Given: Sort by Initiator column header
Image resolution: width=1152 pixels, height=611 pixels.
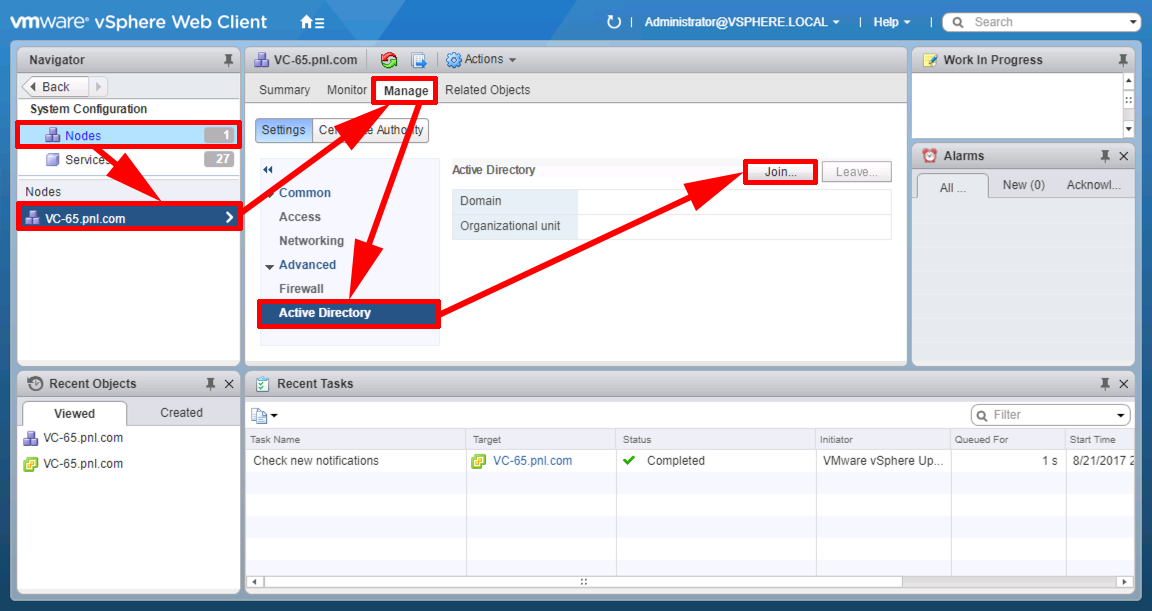Looking at the screenshot, I should [883, 439].
